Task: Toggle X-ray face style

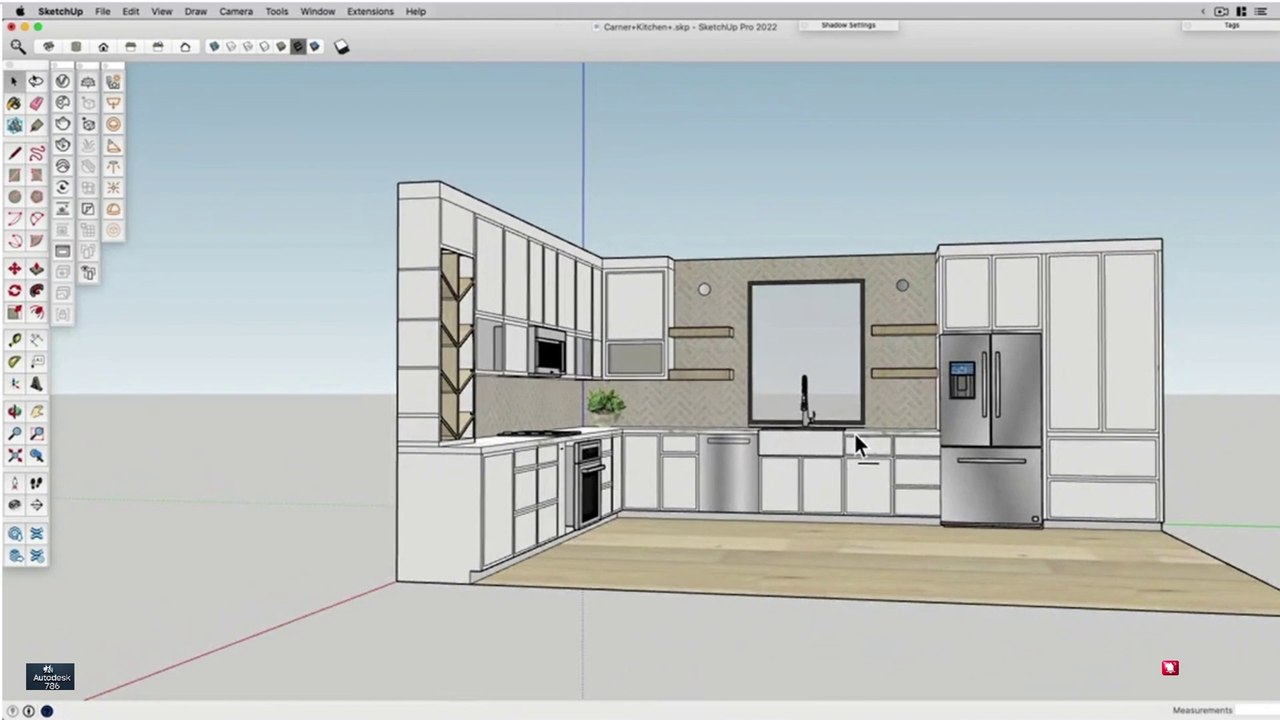Action: [x=213, y=46]
